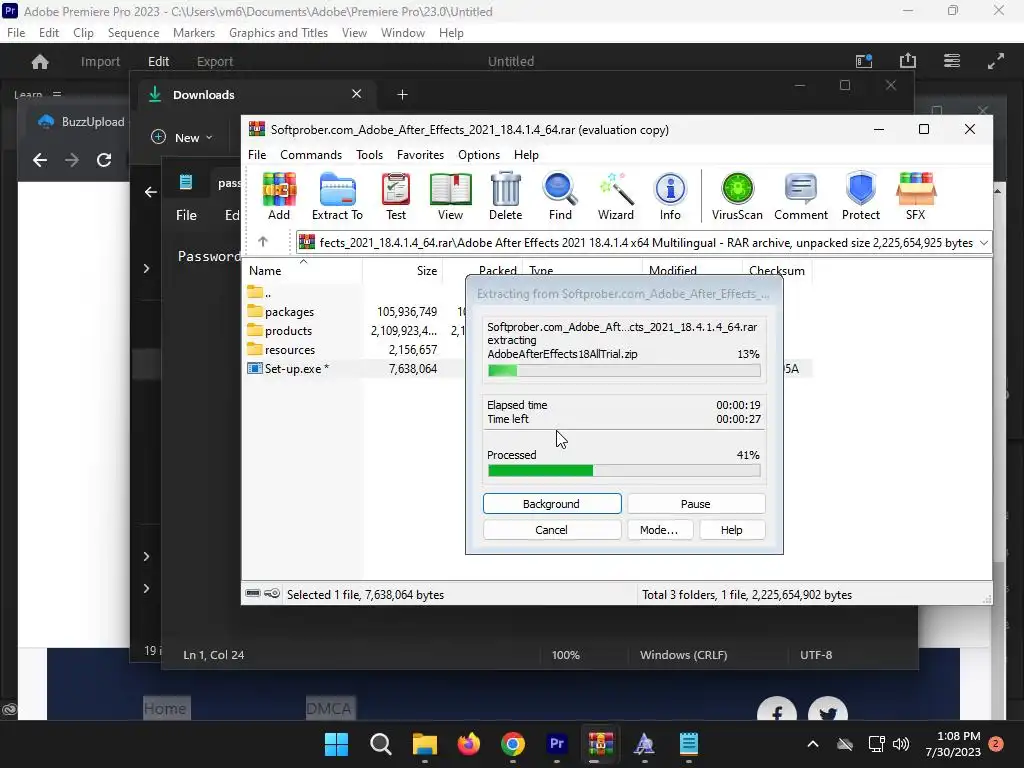Select the resources folder
1024x768 pixels.
pyautogui.click(x=281, y=349)
